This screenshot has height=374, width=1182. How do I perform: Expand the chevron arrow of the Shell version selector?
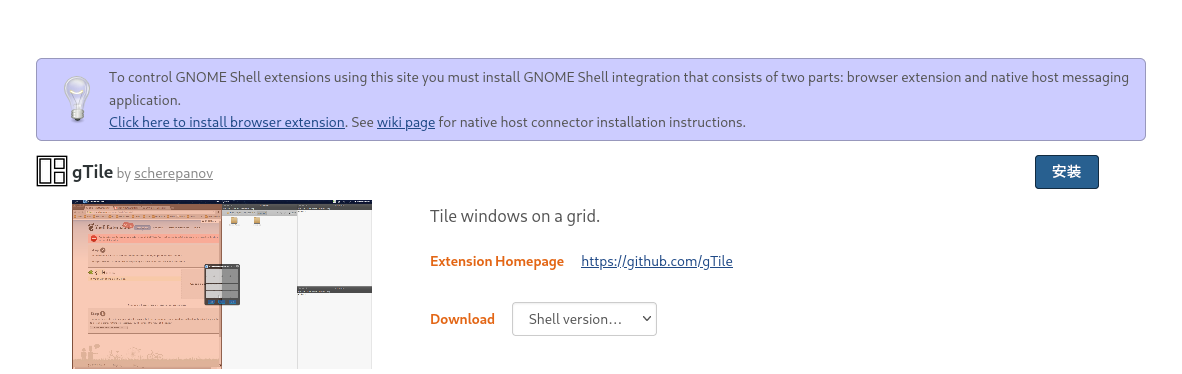click(646, 319)
